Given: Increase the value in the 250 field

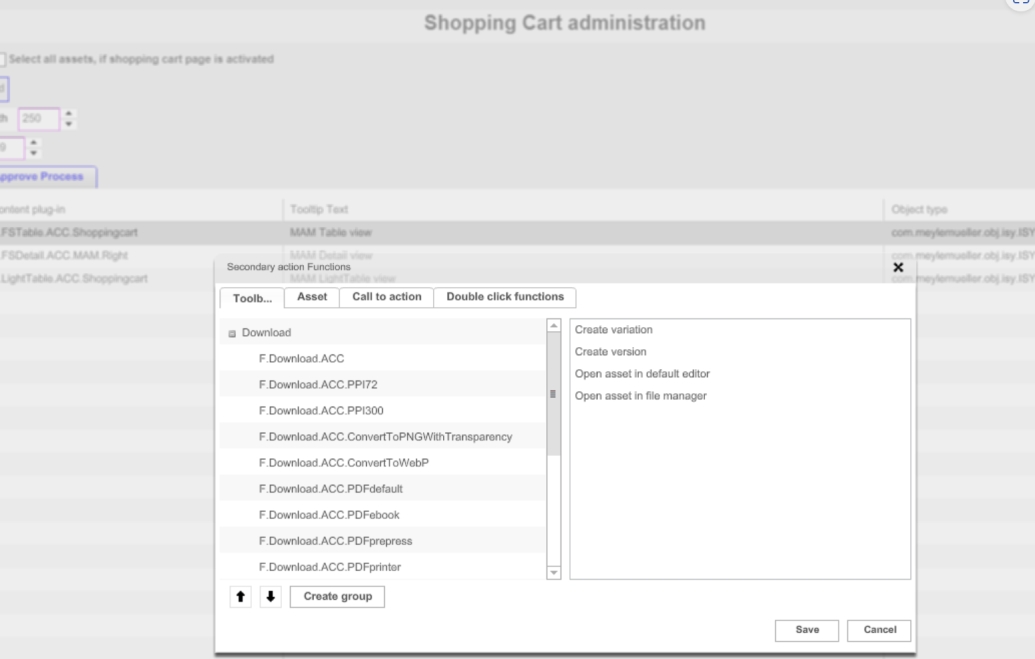Looking at the screenshot, I should (69, 114).
